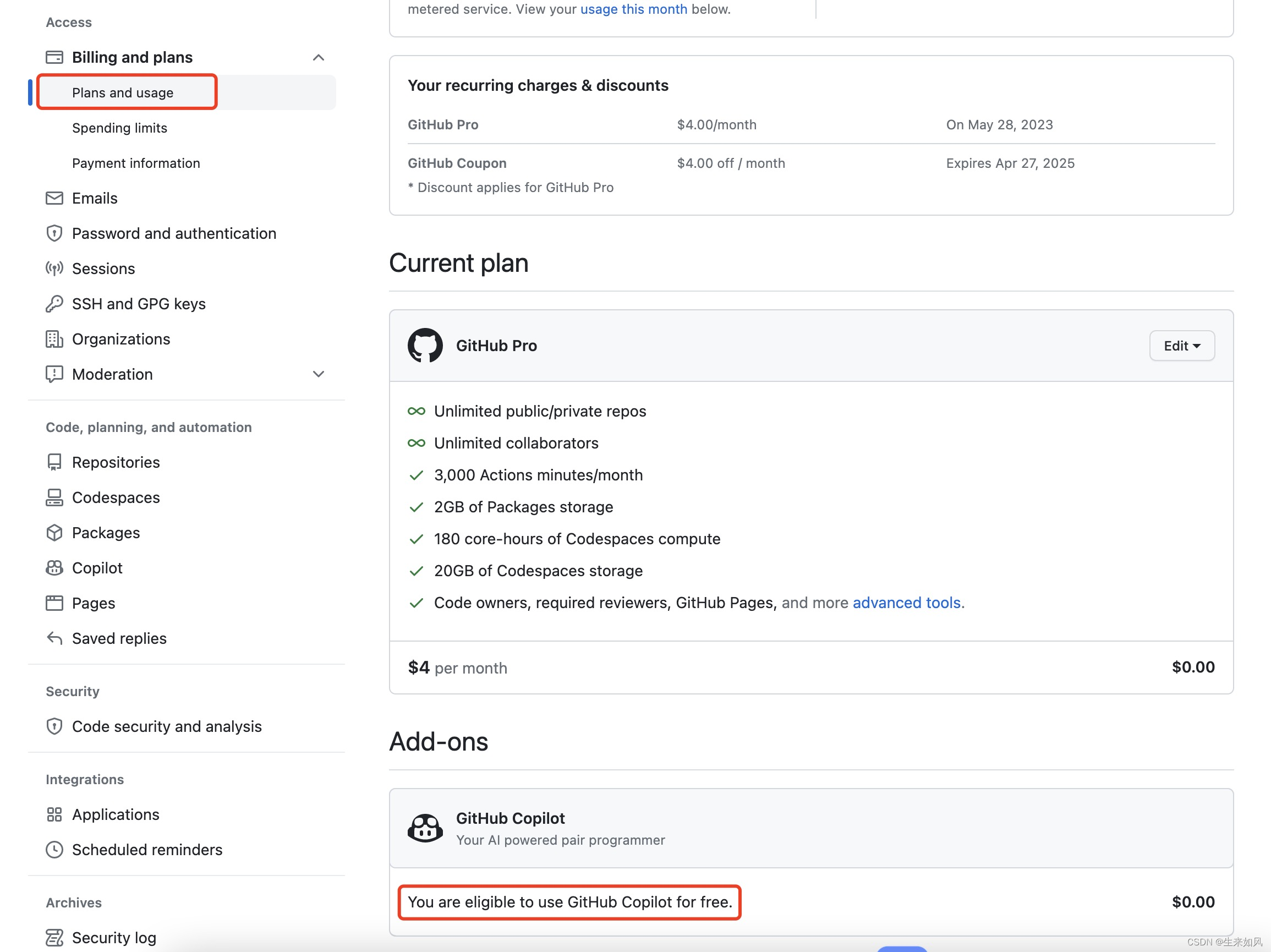Click the SSH and GPG keys icon
The height and width of the screenshot is (952, 1271).
coord(54,304)
